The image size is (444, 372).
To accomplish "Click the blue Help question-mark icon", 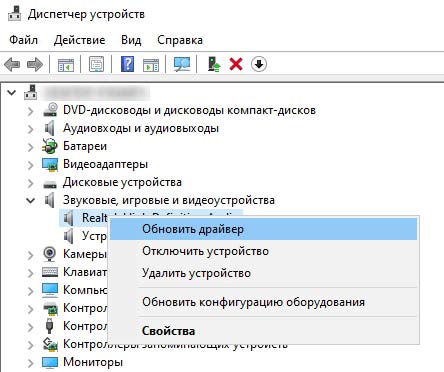I will 127,64.
